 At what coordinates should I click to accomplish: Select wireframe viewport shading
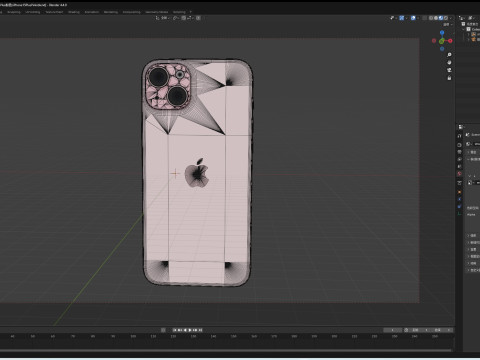(x=431, y=18)
